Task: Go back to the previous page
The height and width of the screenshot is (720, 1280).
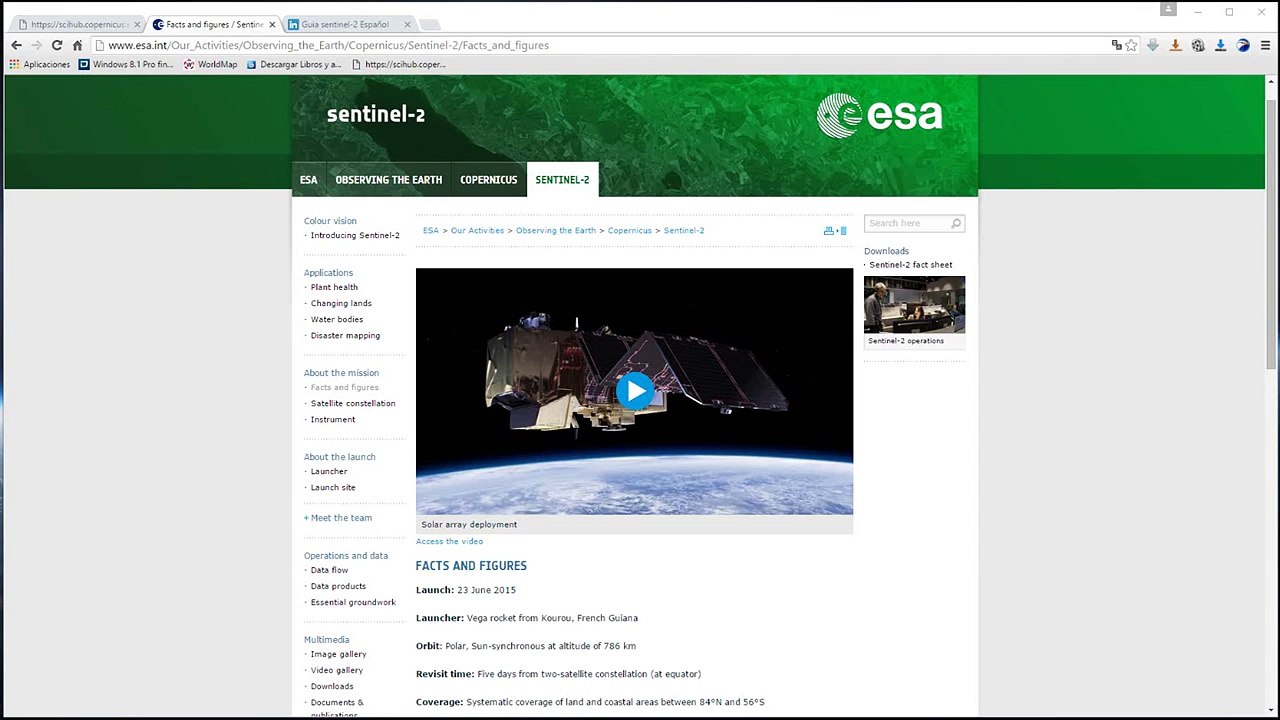Action: click(16, 45)
